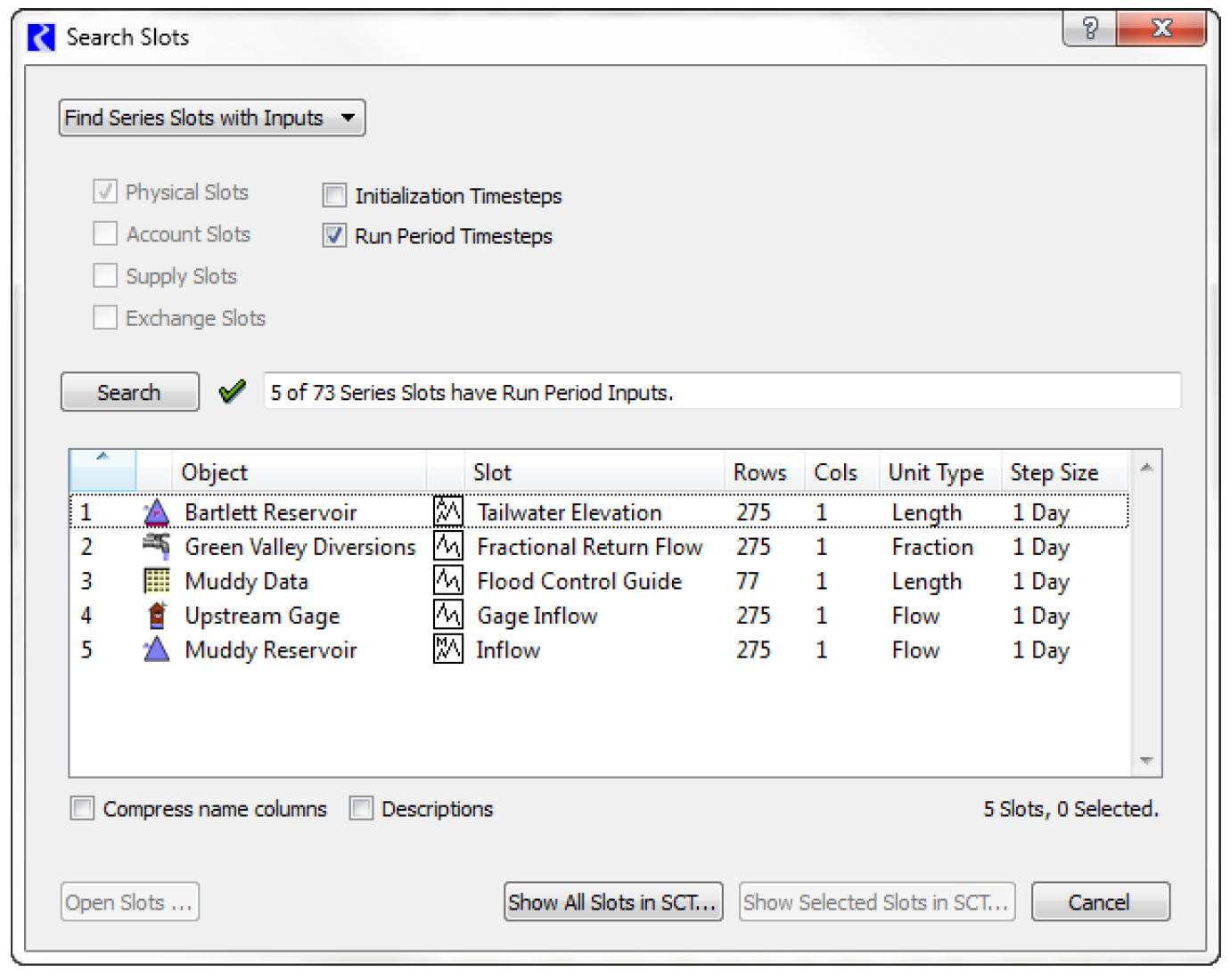
Task: Click the Tailwater Elevation series slot icon
Action: 447,512
